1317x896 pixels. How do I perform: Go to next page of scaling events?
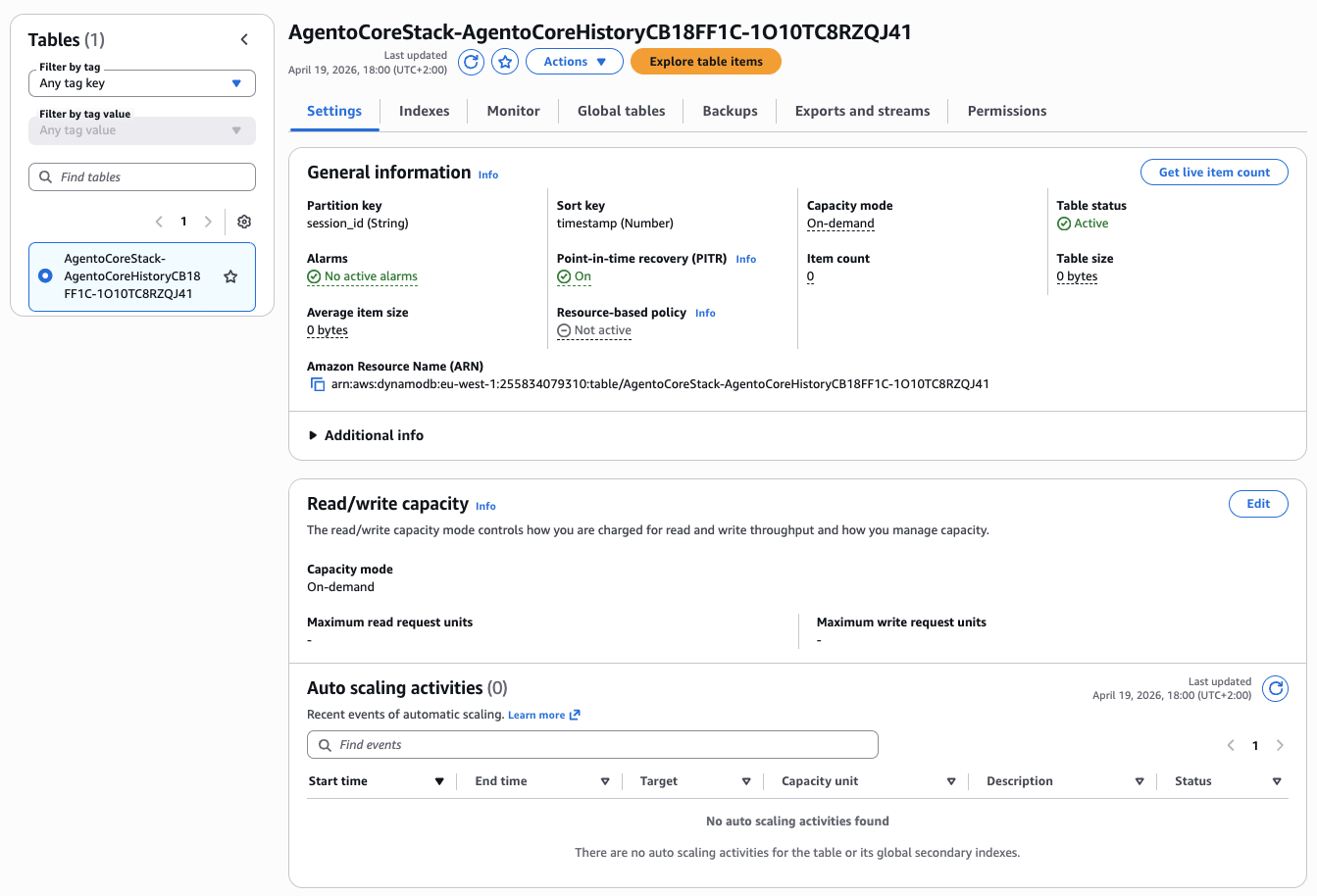pyautogui.click(x=1280, y=745)
